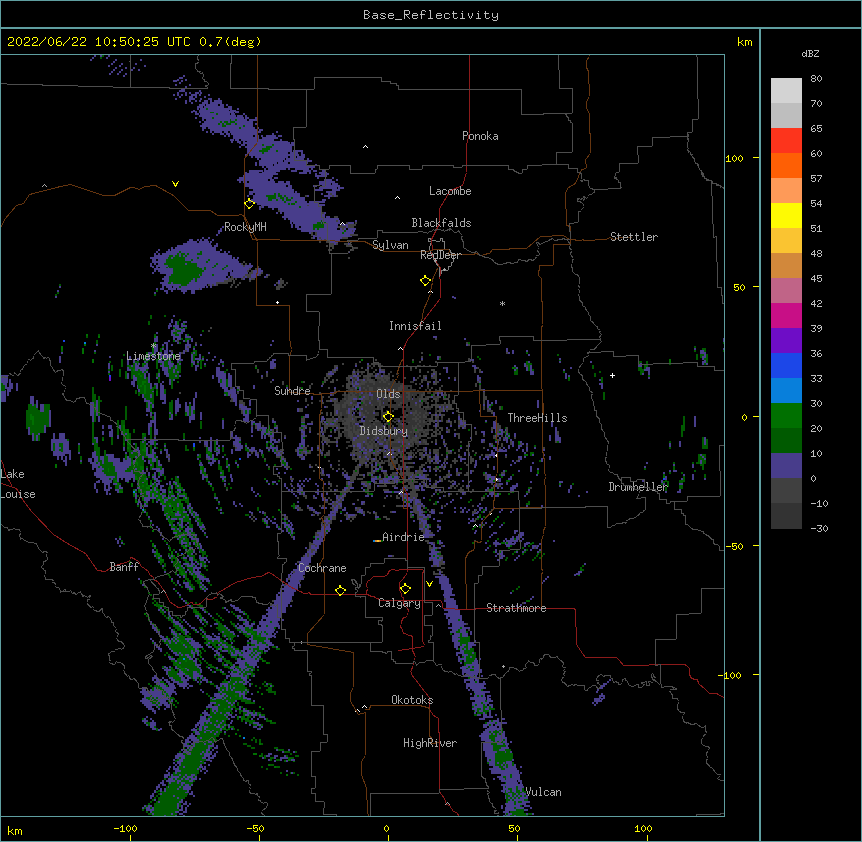Viewport: 862px width, 842px height.
Task: Click the Didsbury town label
Action: pyautogui.click(x=384, y=431)
